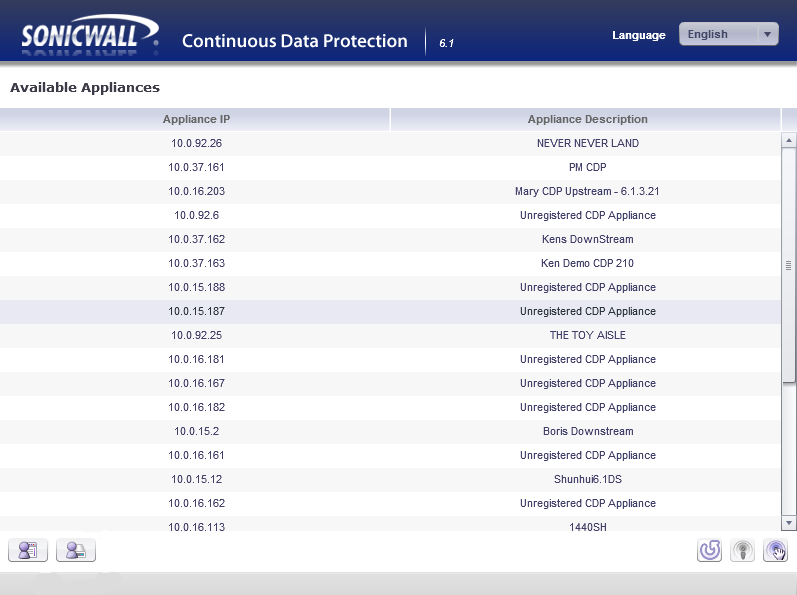Click the user list icon button

click(x=27, y=550)
